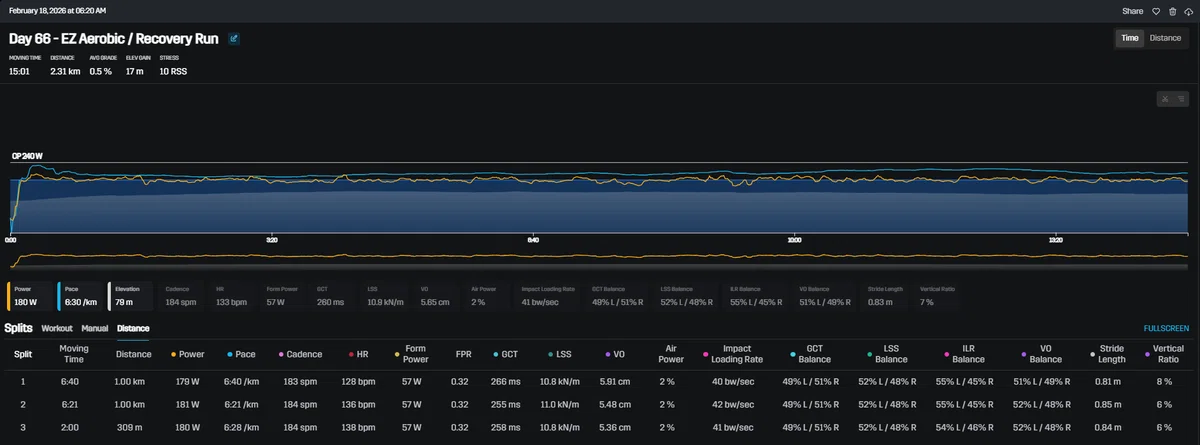Click the chart smoothing lines icon
Viewport: 1200px width, 445px height.
1181,98
